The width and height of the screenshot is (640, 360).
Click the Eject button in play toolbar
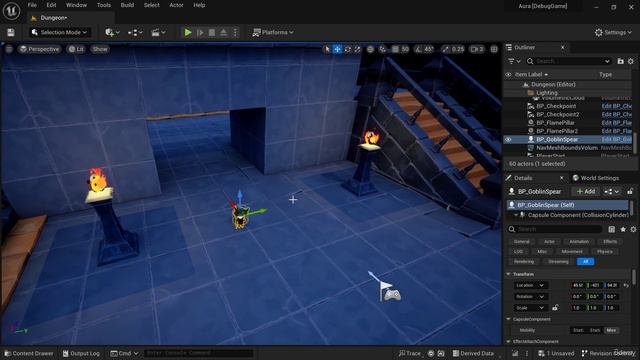[223, 32]
